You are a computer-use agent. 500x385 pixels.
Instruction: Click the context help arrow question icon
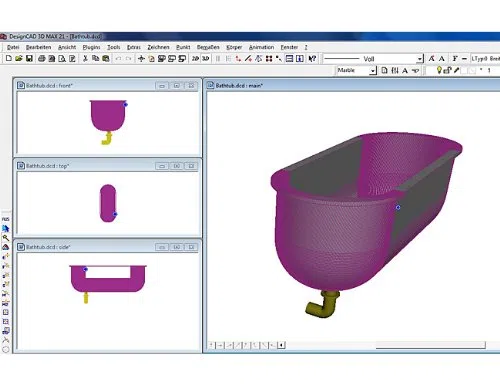[x=312, y=59]
